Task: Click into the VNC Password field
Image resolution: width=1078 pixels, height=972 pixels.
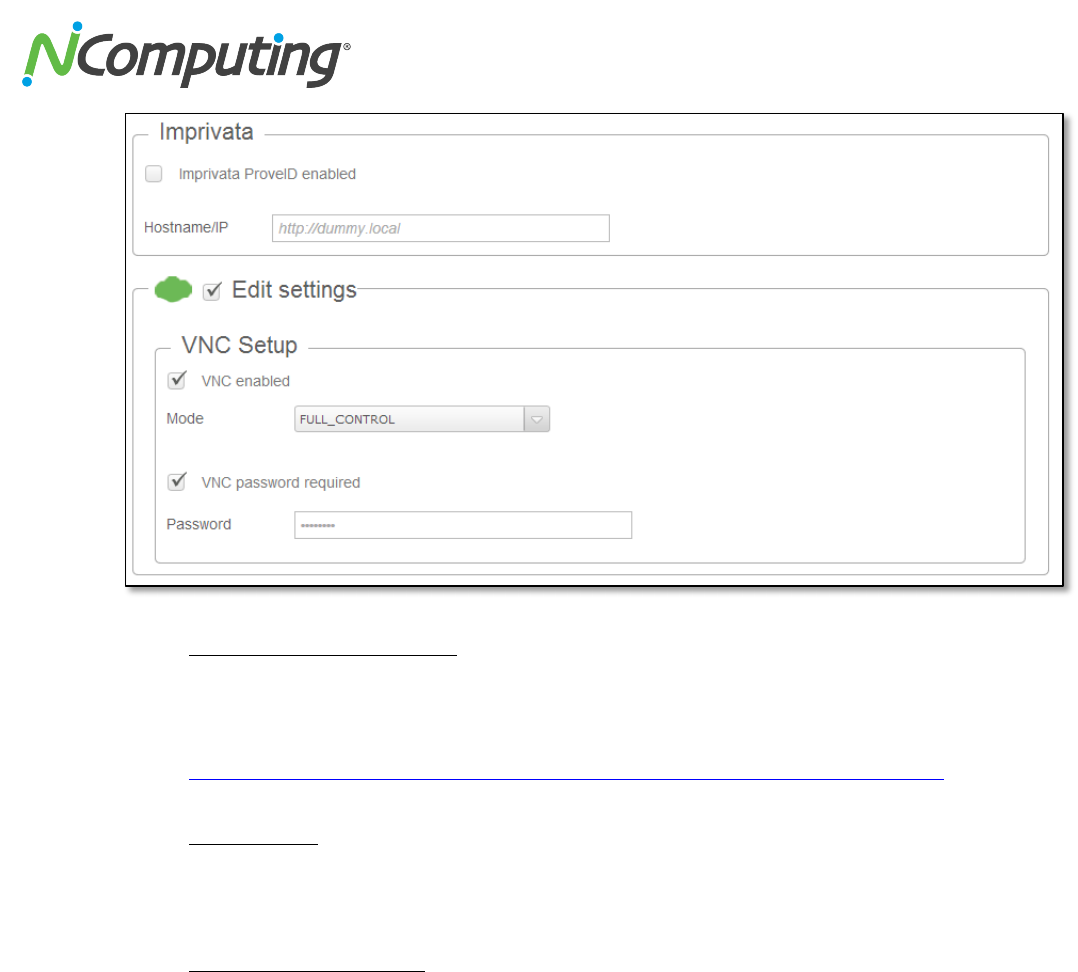Action: pos(463,525)
